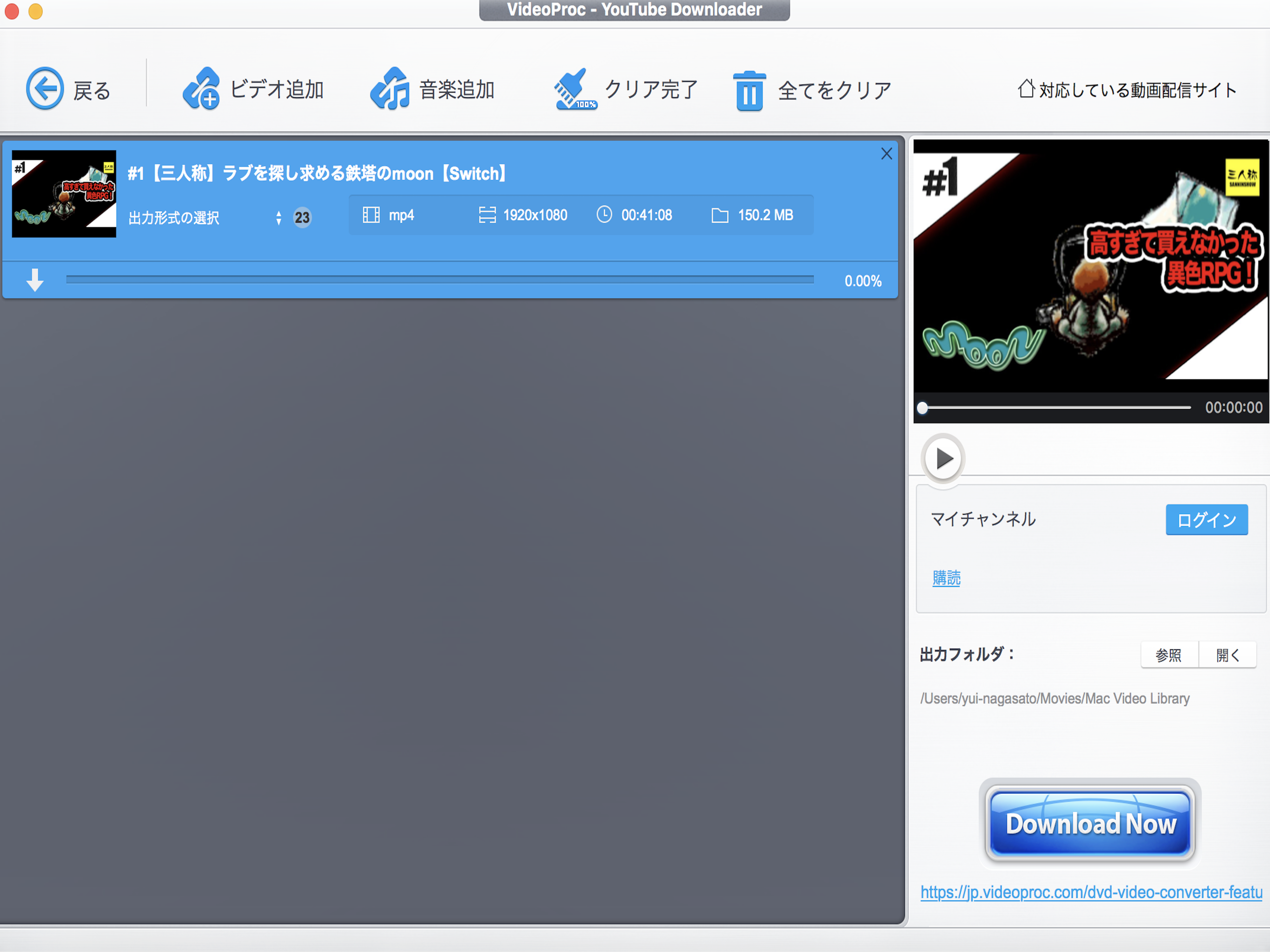Open the 購読 subscription link
Screen dimensions: 1270x952
946,578
